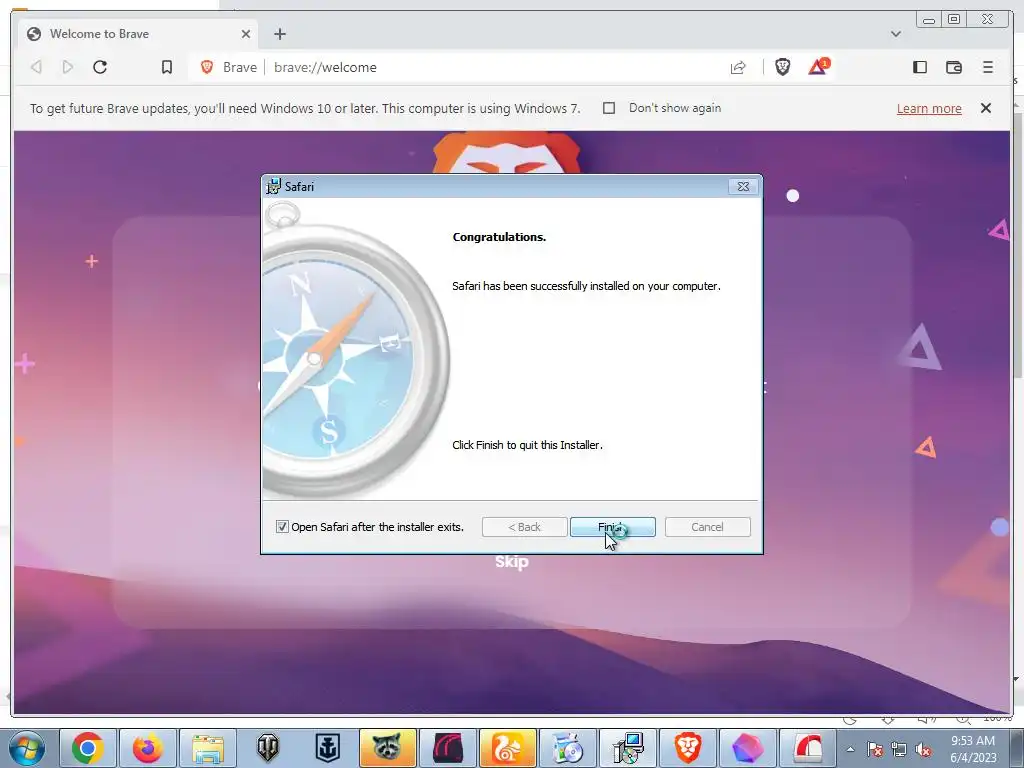Open the purple gem app on taskbar
The image size is (1024, 768).
(748, 748)
